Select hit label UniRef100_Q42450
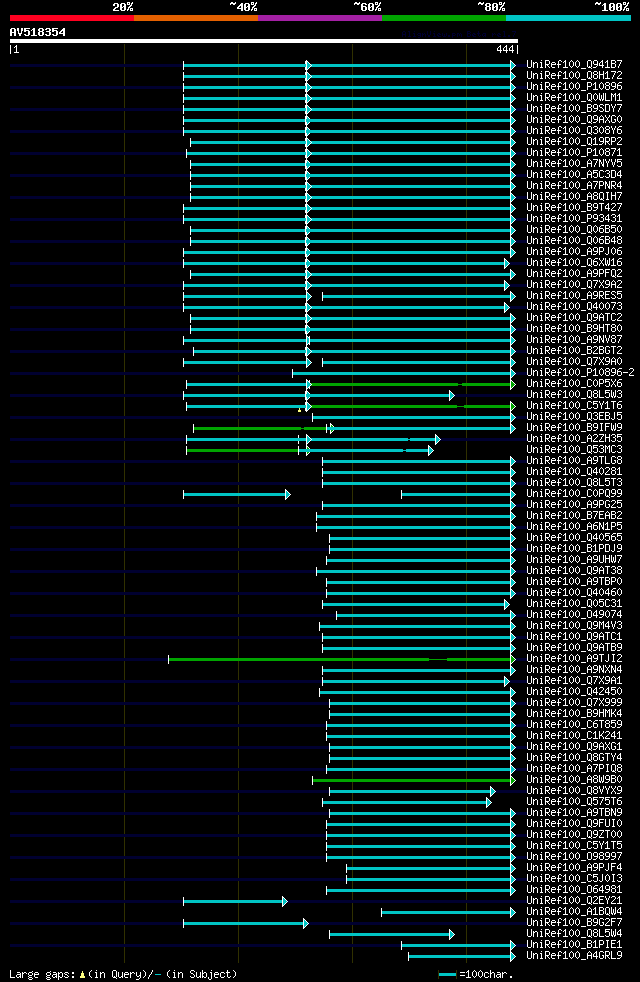 pos(574,691)
